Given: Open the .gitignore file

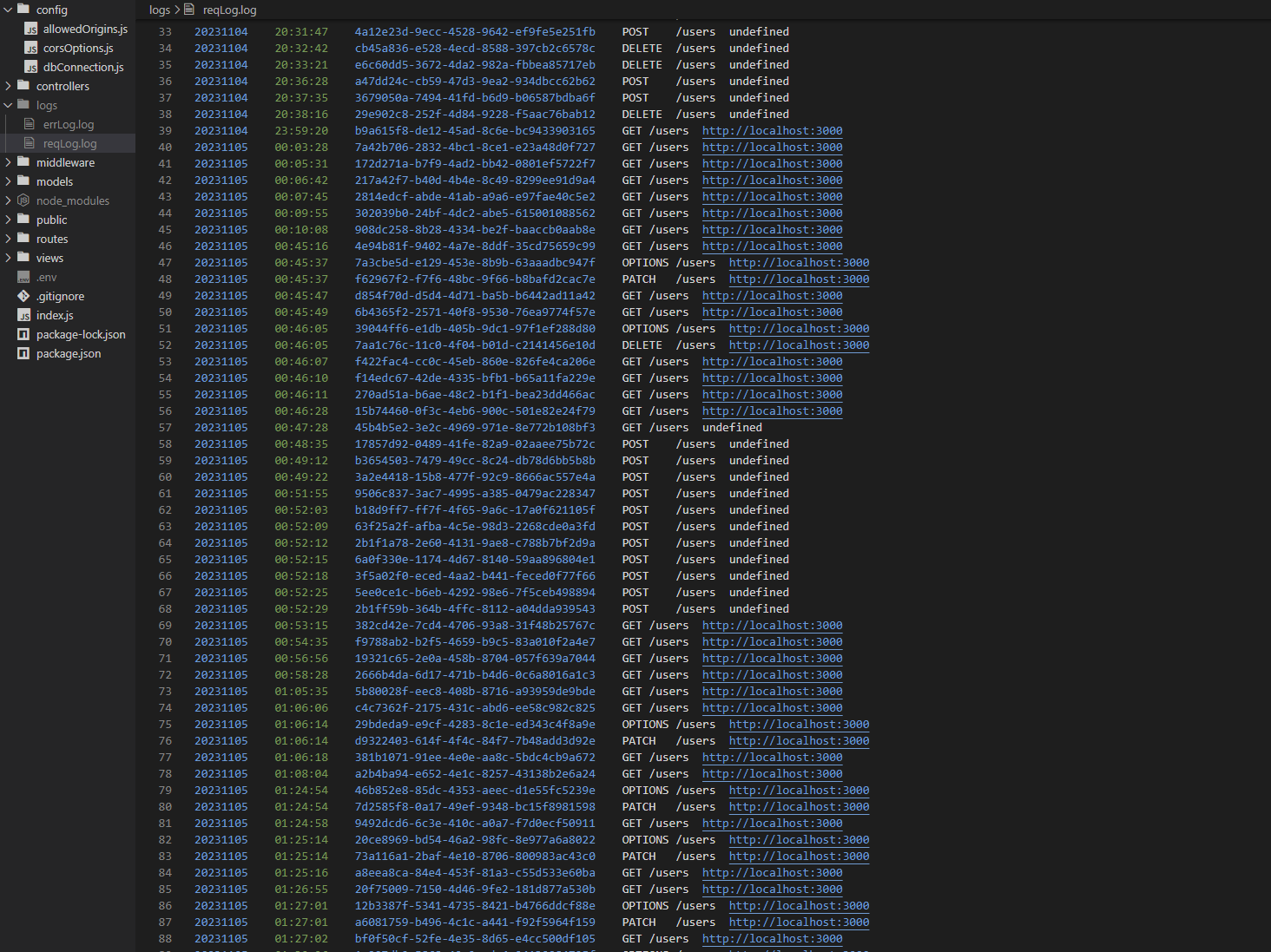Looking at the screenshot, I should (60, 296).
